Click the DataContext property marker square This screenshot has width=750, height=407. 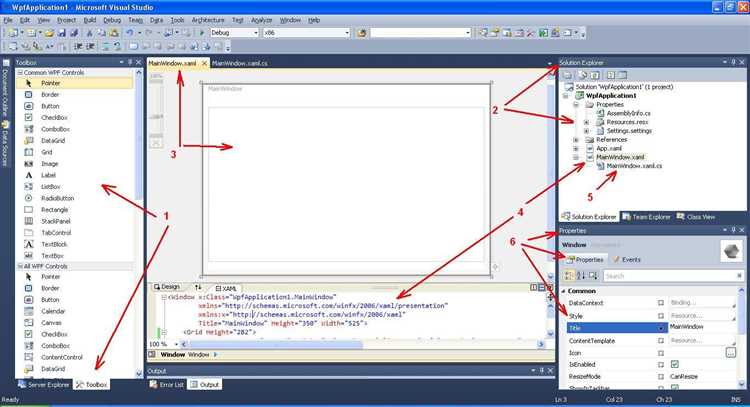(x=661, y=303)
